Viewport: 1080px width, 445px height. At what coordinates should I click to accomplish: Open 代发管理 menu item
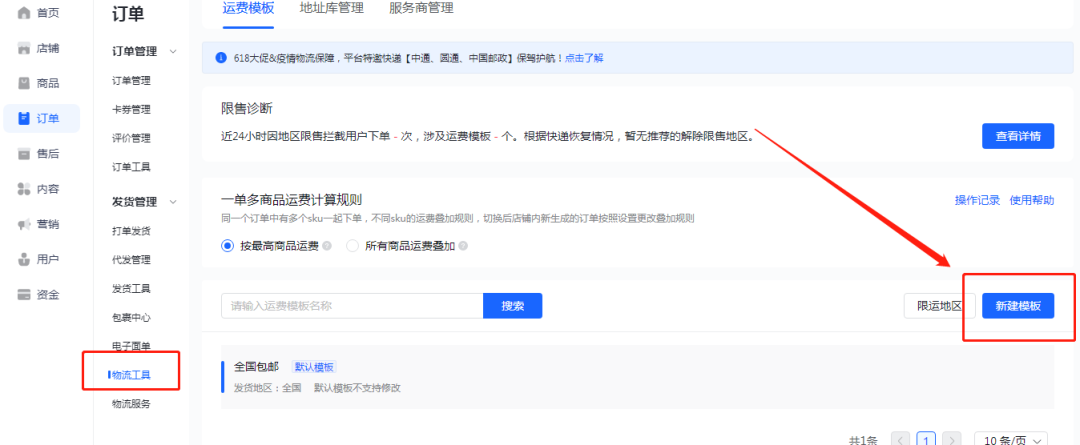(x=131, y=260)
